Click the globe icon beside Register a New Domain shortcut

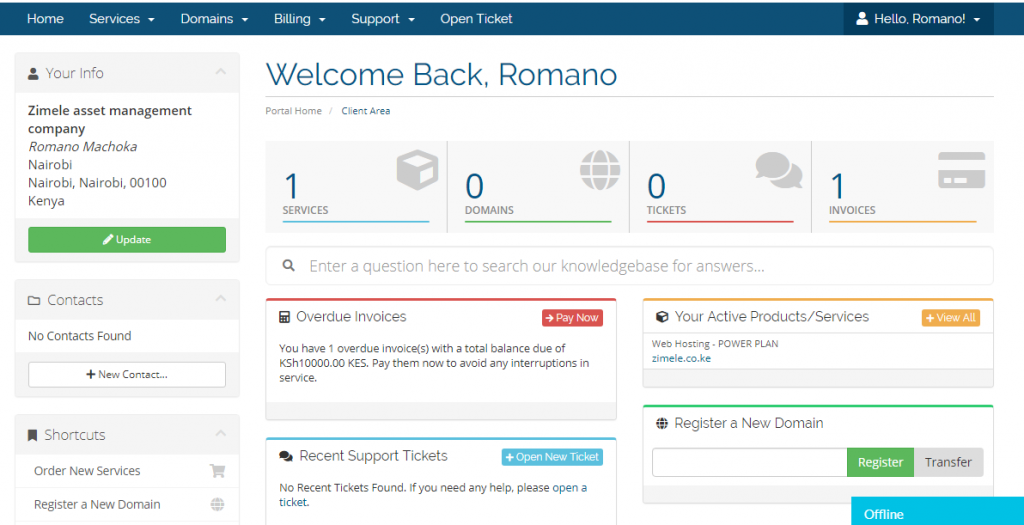point(217,505)
